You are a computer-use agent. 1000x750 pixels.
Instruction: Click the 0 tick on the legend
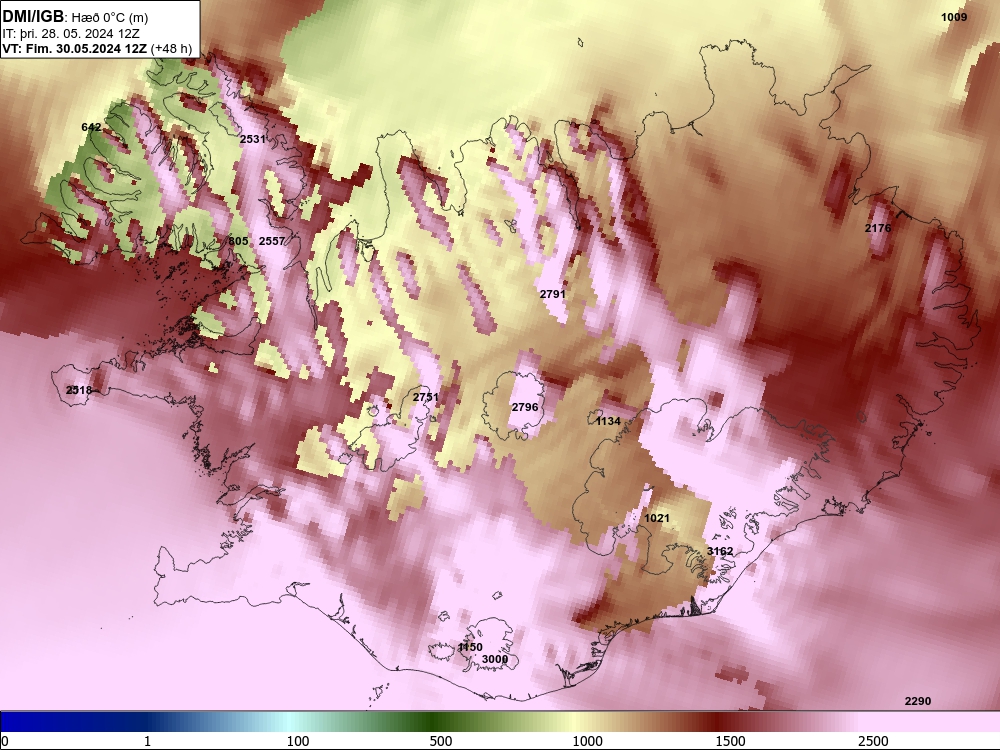tap(5, 741)
